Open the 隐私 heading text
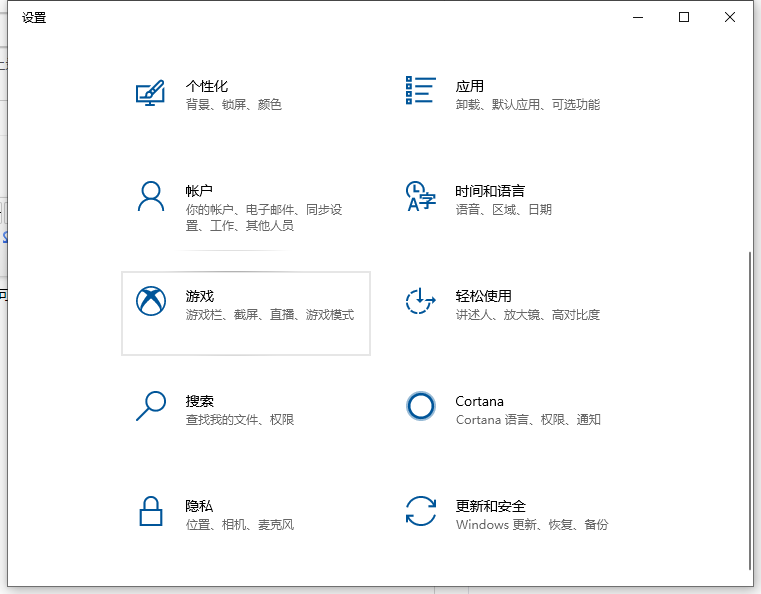The width and height of the screenshot is (761, 594). coord(199,506)
